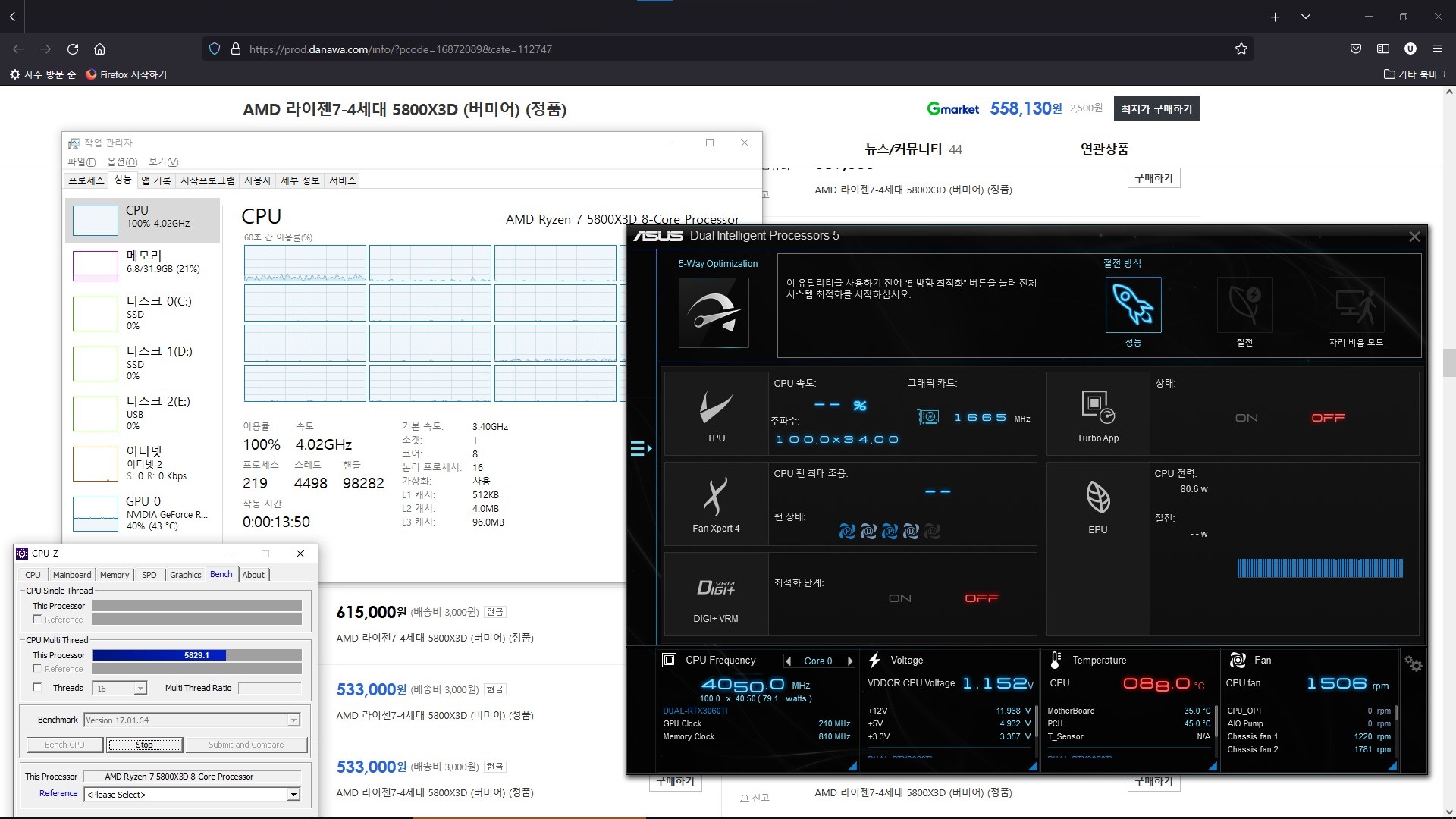
Task: Go to Firefox home page
Action: [x=99, y=49]
